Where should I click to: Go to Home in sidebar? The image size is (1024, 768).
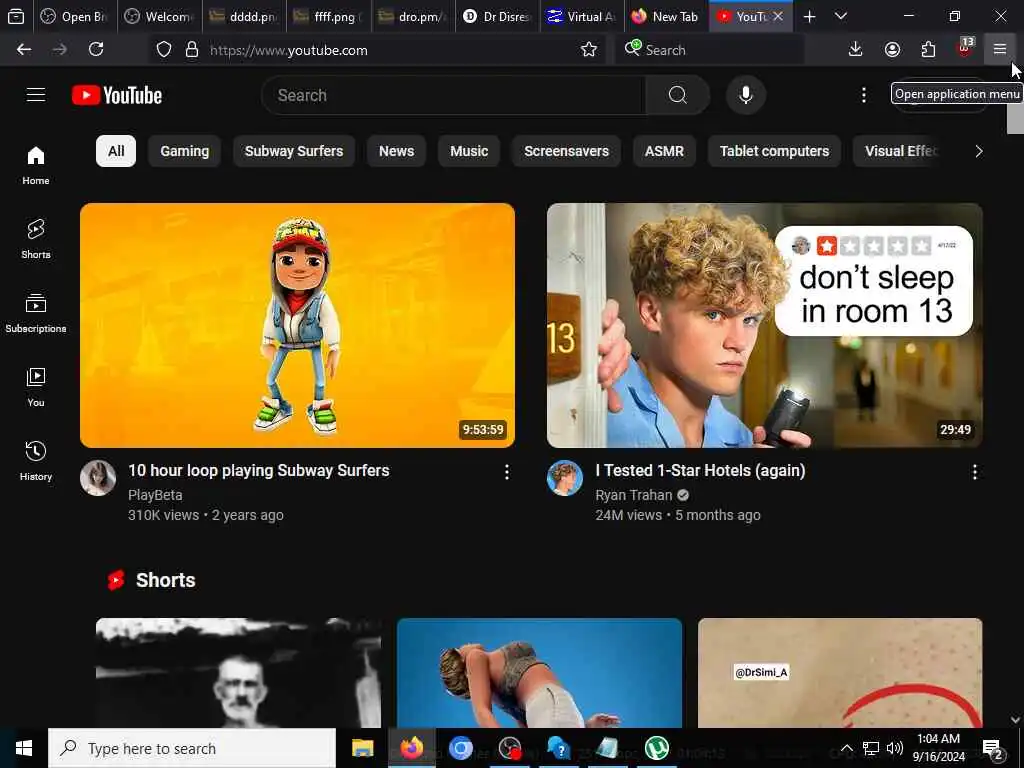pos(36,165)
